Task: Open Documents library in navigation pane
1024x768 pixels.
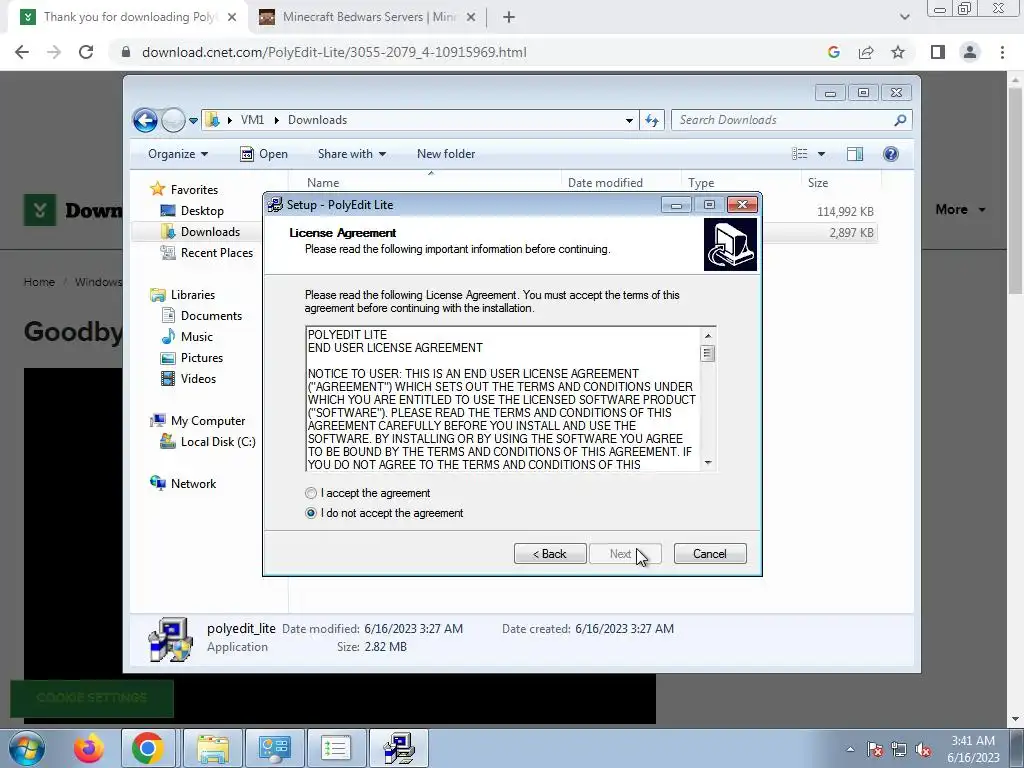Action: coord(211,316)
